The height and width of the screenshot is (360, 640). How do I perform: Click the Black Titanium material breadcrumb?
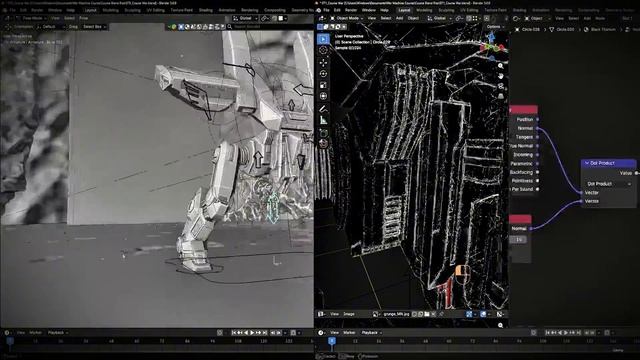600,29
